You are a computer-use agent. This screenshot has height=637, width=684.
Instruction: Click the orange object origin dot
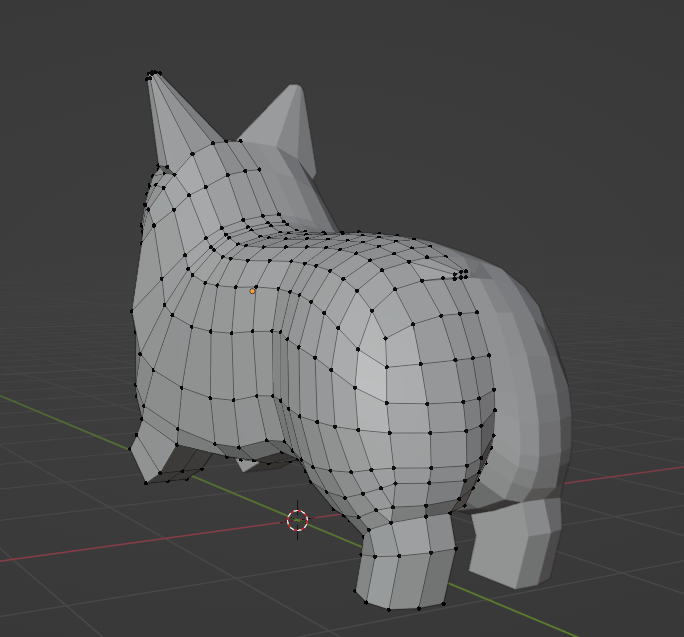pos(253,291)
